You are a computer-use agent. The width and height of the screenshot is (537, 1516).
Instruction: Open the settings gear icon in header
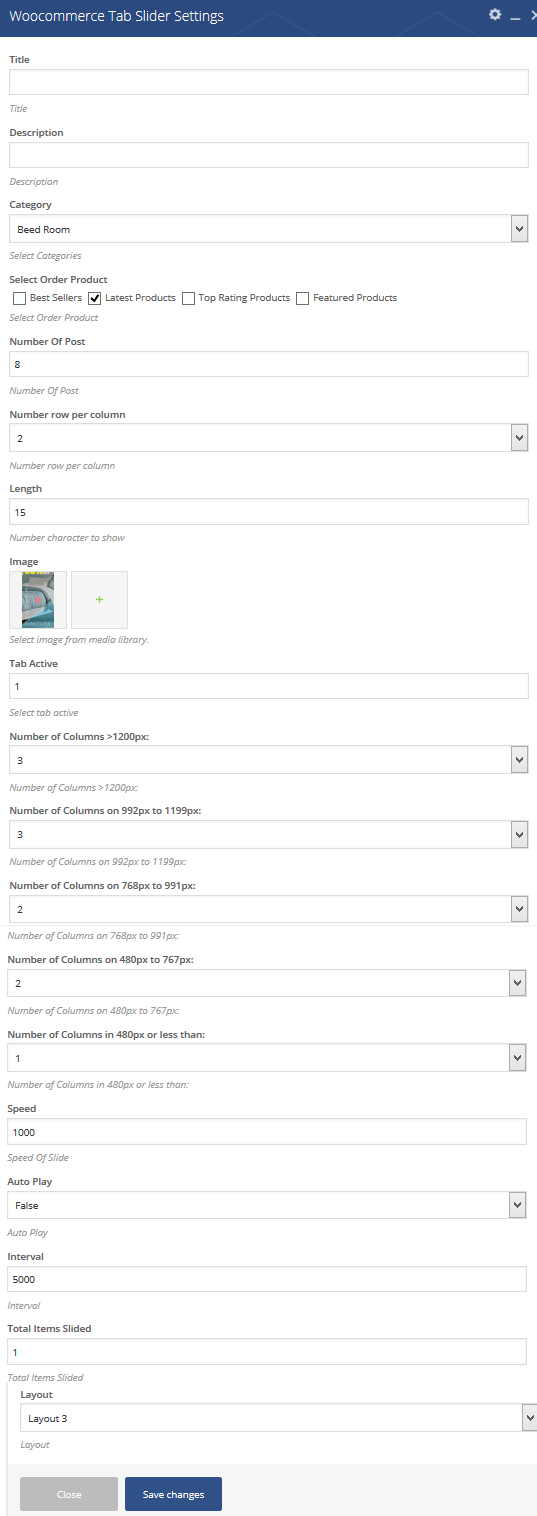click(x=494, y=15)
